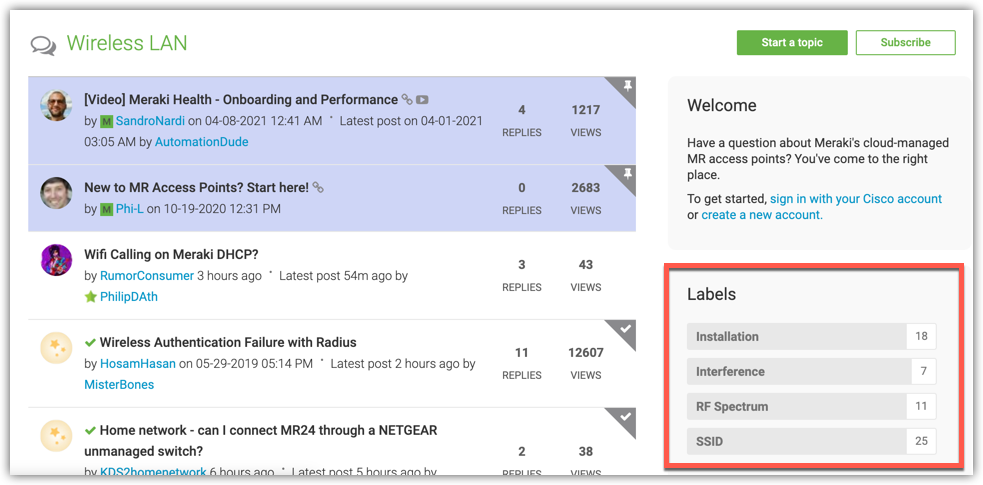Click create a new account link
Screen dimensions: 983x485
click(x=762, y=215)
